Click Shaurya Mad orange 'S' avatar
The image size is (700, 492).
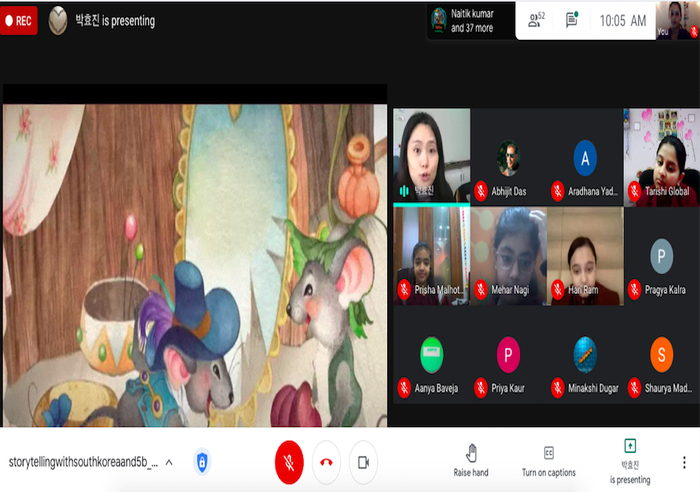pos(662,354)
